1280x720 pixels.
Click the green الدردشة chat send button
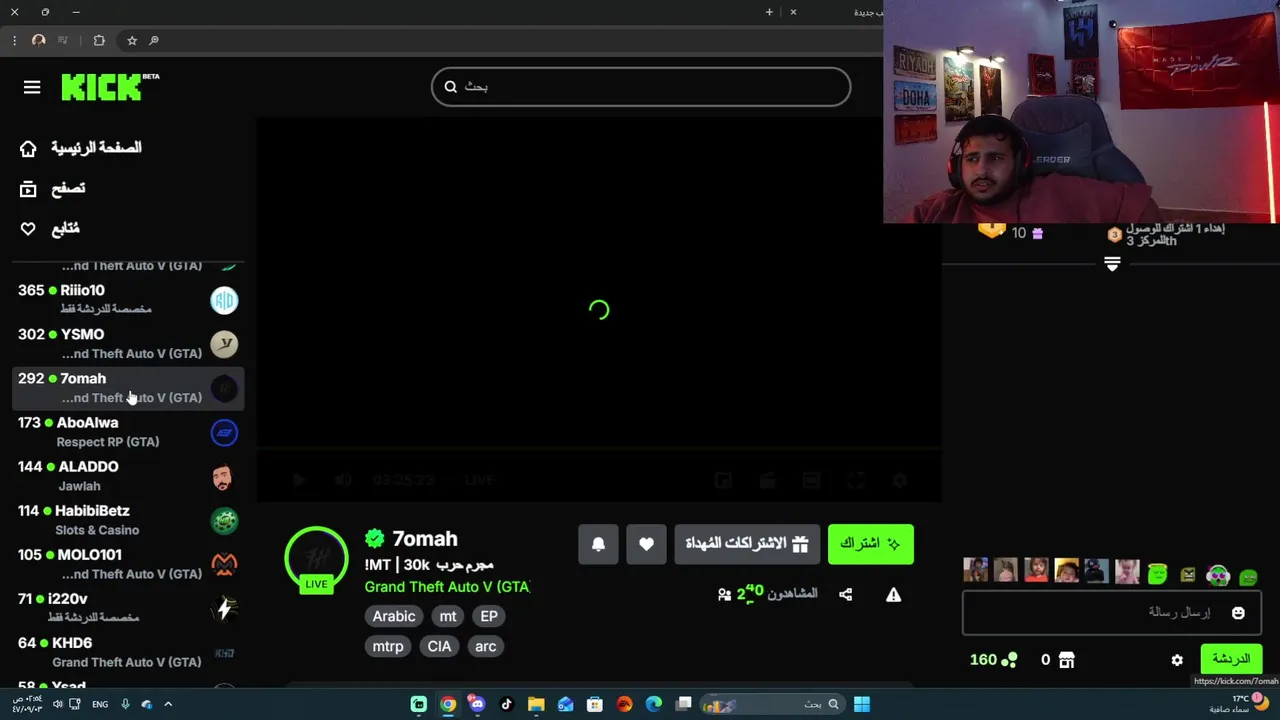pos(1231,659)
